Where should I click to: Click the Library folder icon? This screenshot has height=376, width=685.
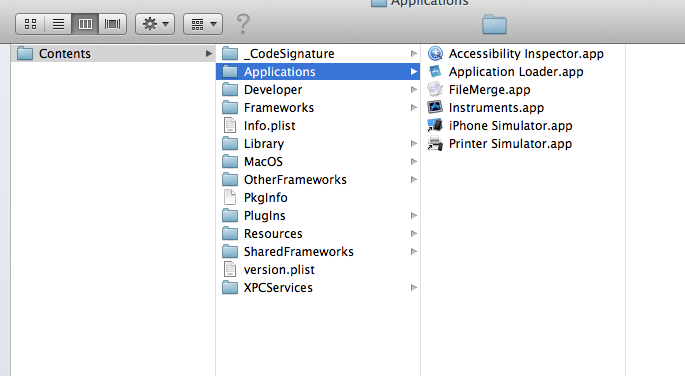230,143
